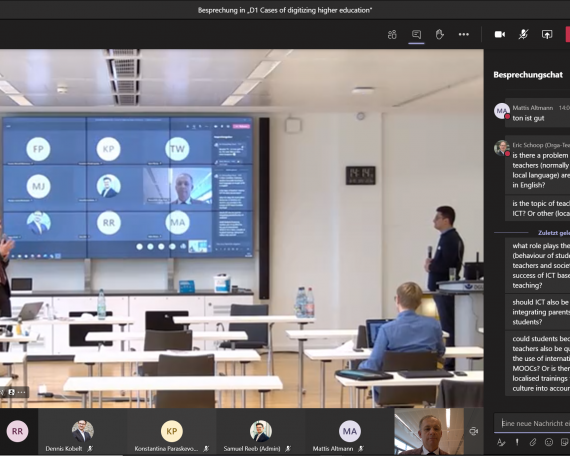Click muted mic icon beside Konstantina Paraskevo
The width and height of the screenshot is (570, 456).
[x=206, y=449]
